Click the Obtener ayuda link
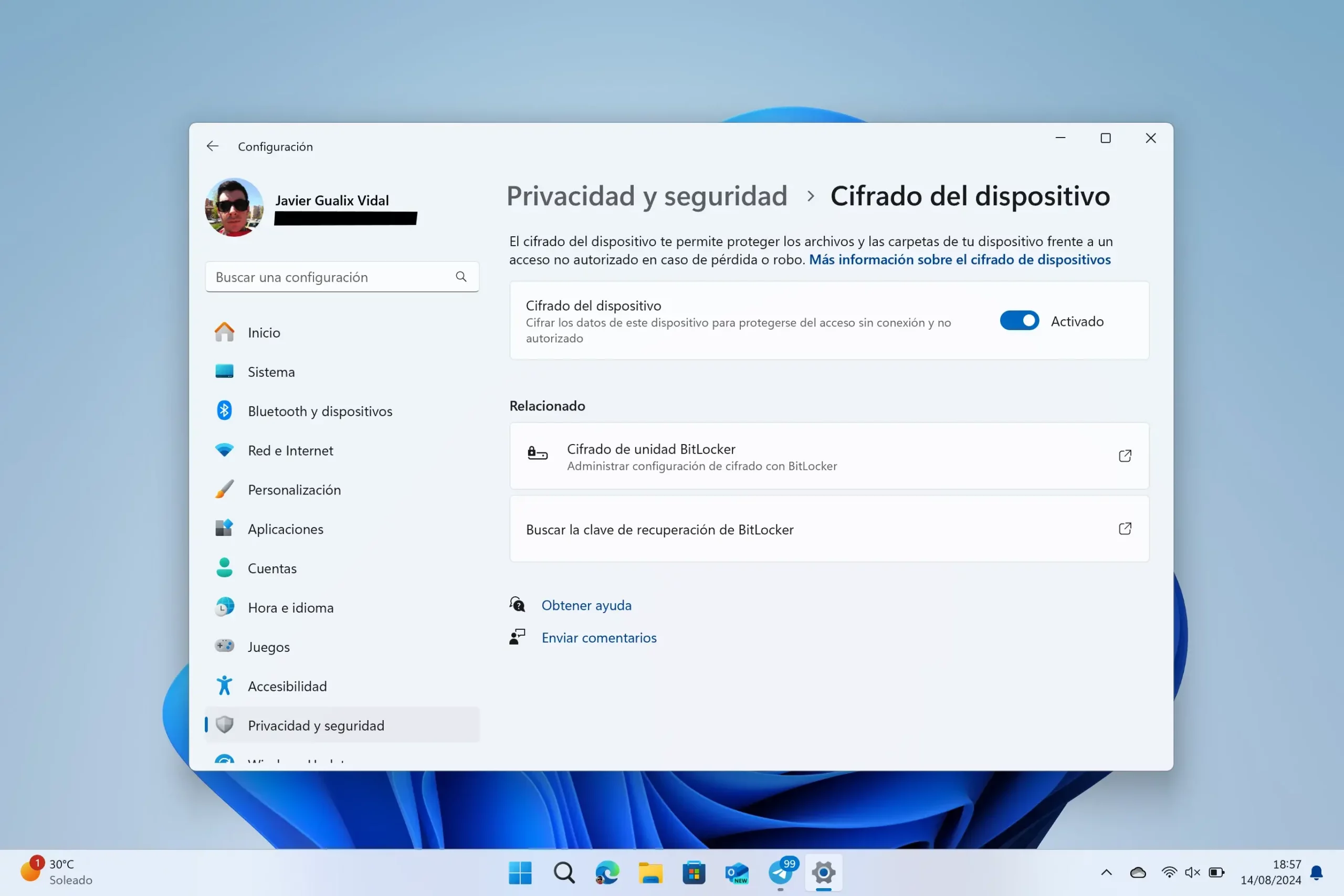Image resolution: width=1344 pixels, height=896 pixels. pyautogui.click(x=586, y=605)
